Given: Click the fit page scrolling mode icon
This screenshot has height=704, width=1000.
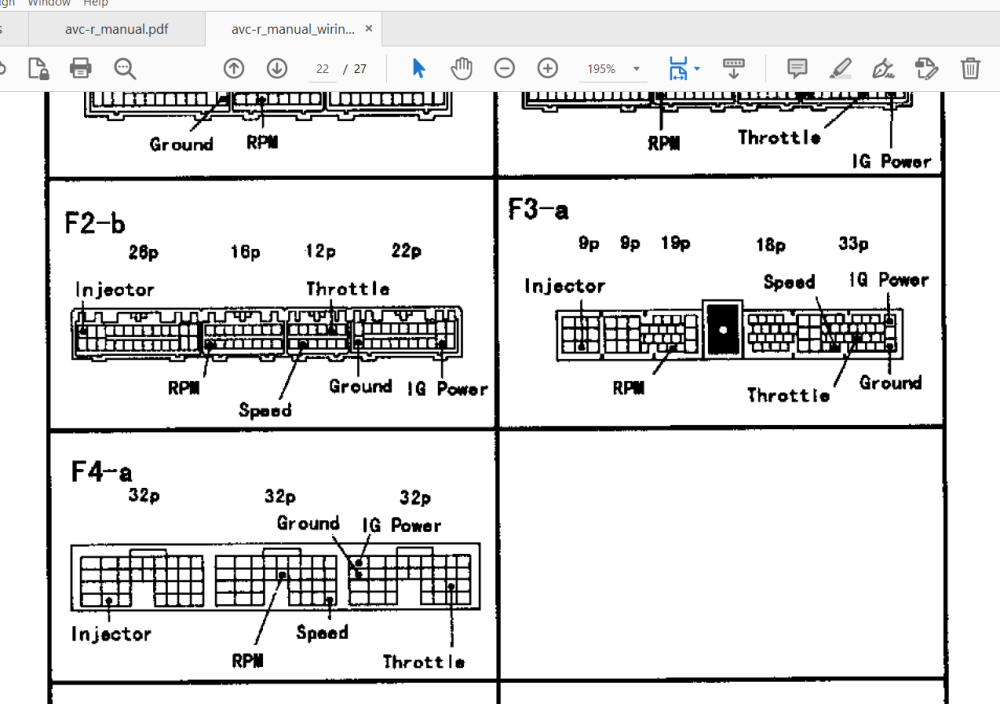Looking at the screenshot, I should point(678,68).
